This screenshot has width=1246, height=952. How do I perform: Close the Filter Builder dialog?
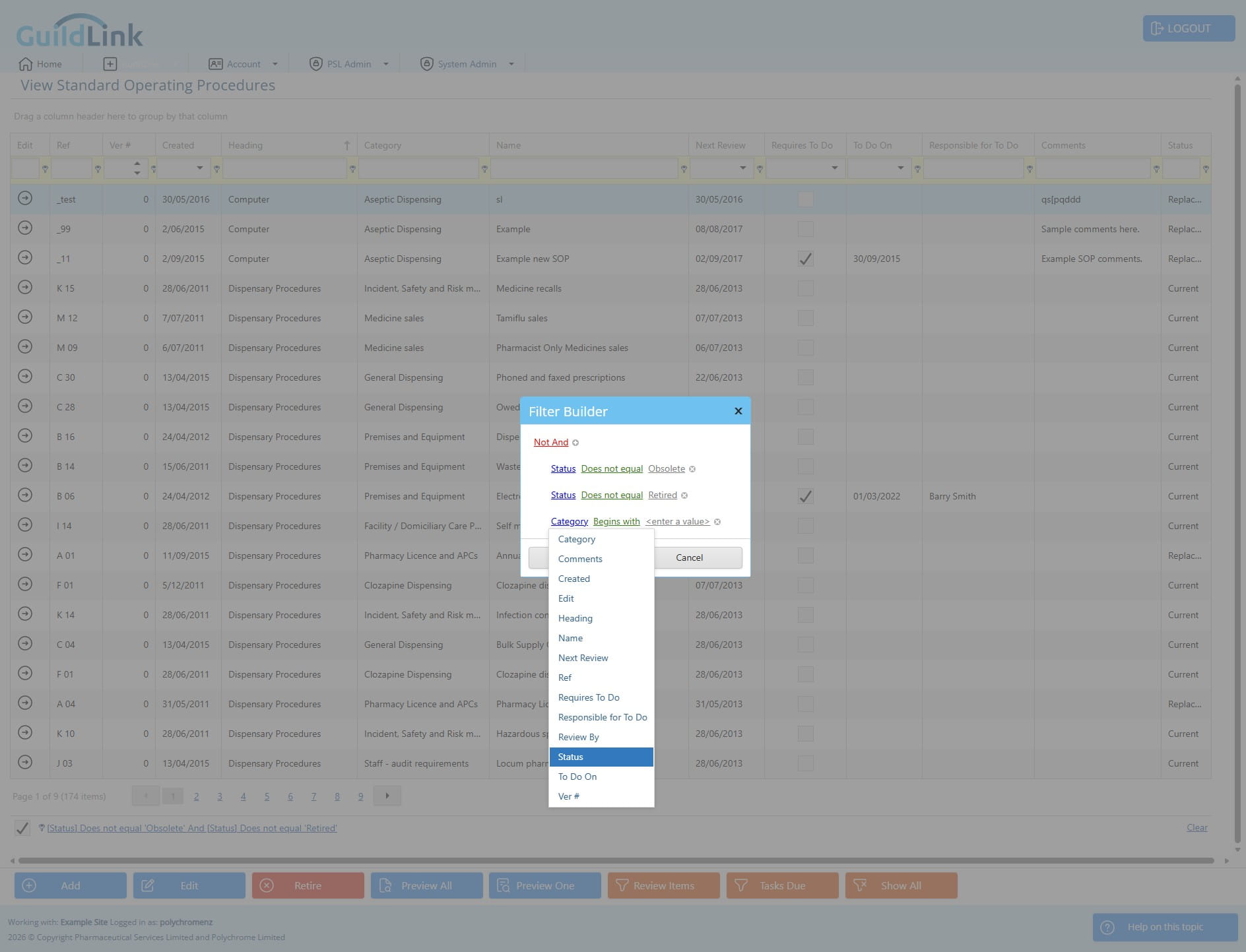[738, 411]
